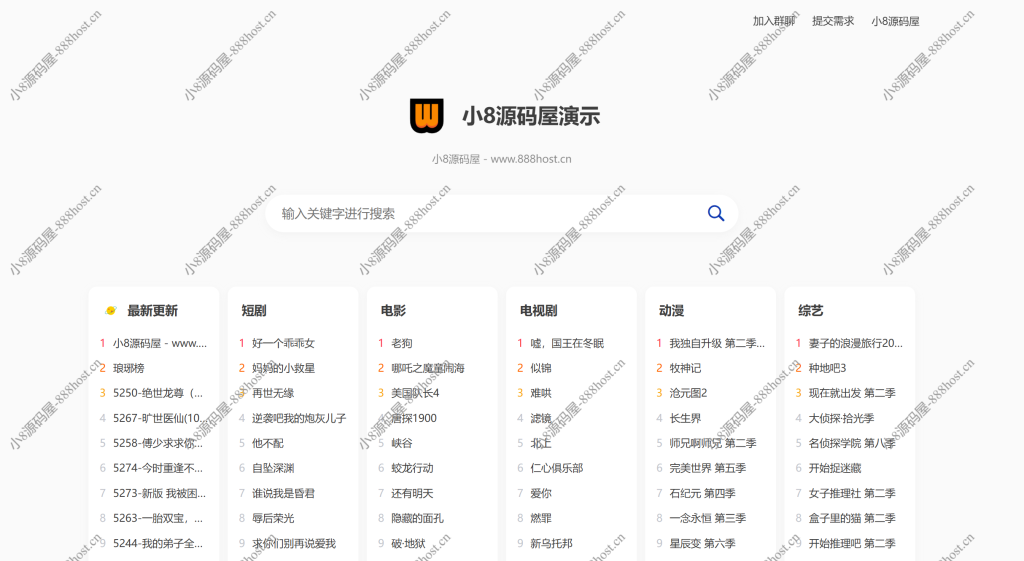Open TV series 燃罪
1024x561 pixels.
pos(541,518)
